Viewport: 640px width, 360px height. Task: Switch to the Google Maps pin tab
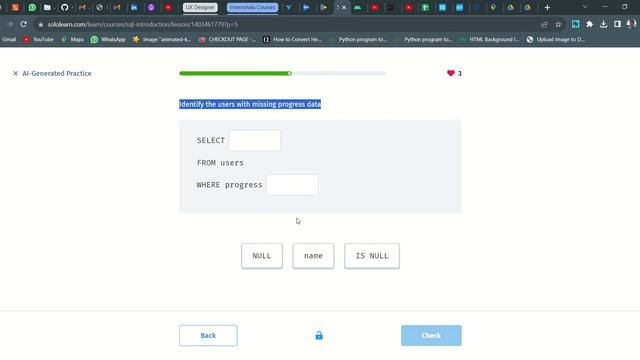493,7
